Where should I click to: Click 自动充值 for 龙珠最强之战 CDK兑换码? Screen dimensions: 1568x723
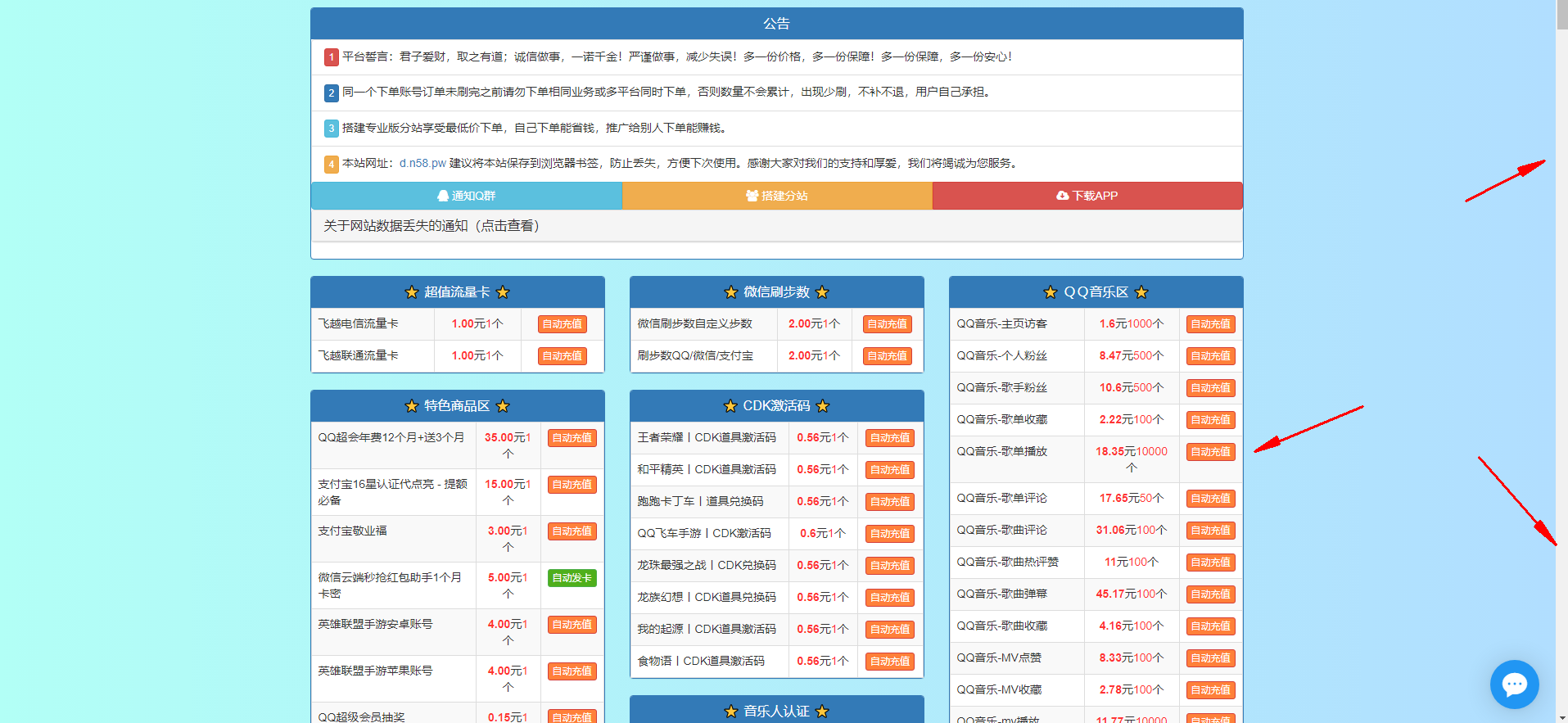890,566
